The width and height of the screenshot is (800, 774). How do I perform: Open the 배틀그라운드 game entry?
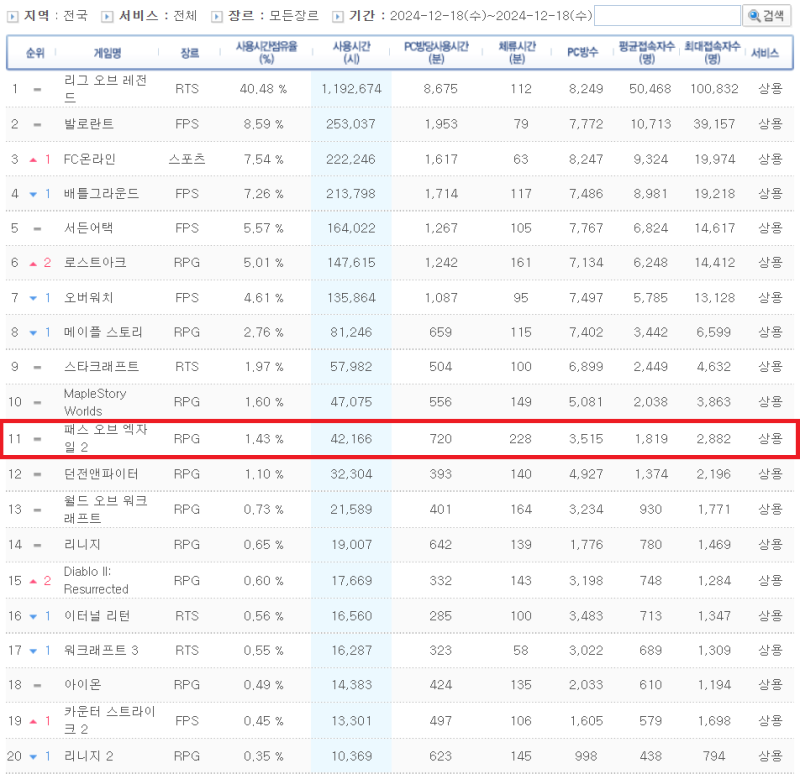(x=102, y=194)
